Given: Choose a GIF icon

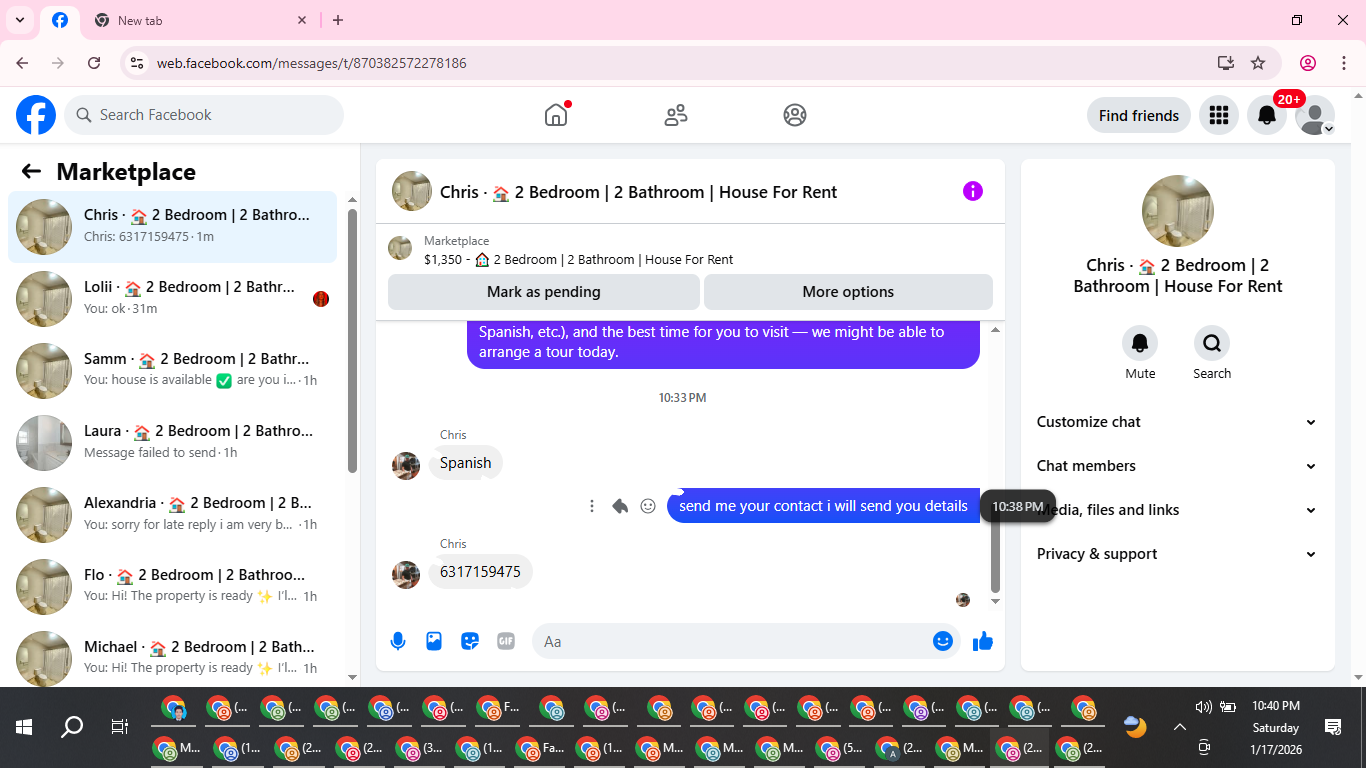Looking at the screenshot, I should [506, 641].
